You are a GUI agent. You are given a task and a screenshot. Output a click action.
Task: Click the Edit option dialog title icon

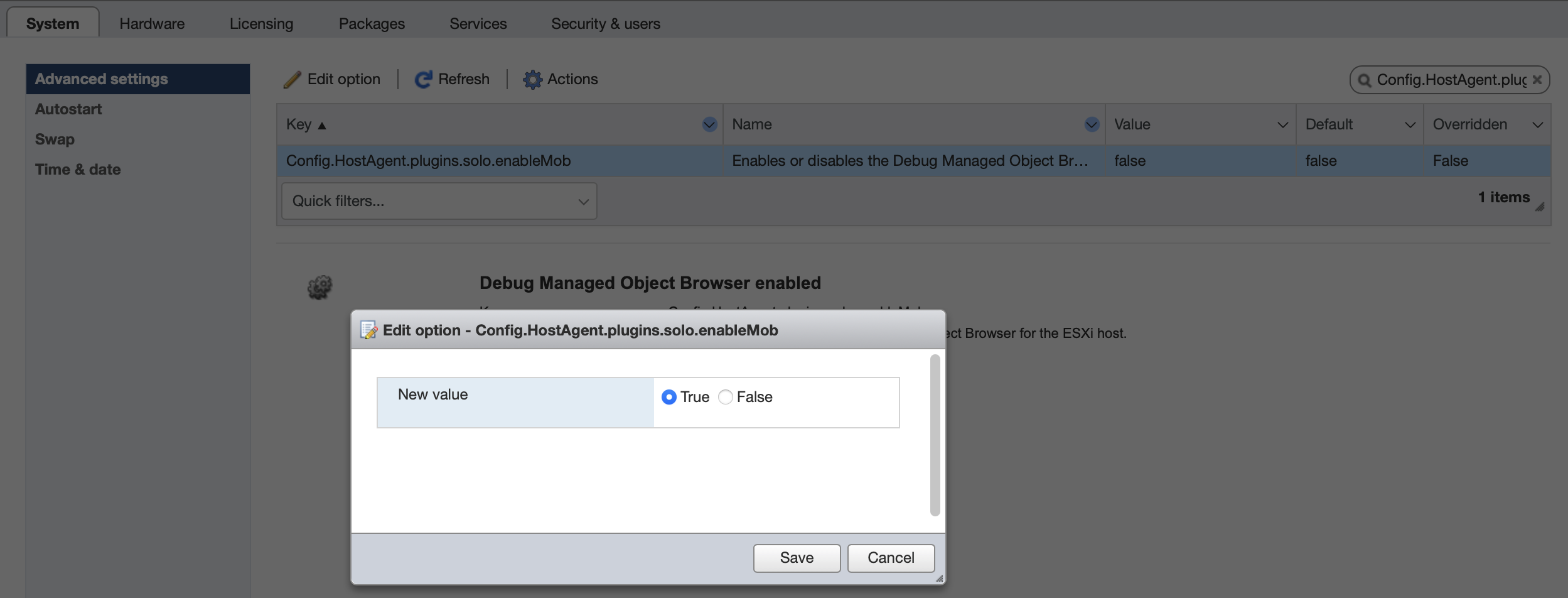368,330
